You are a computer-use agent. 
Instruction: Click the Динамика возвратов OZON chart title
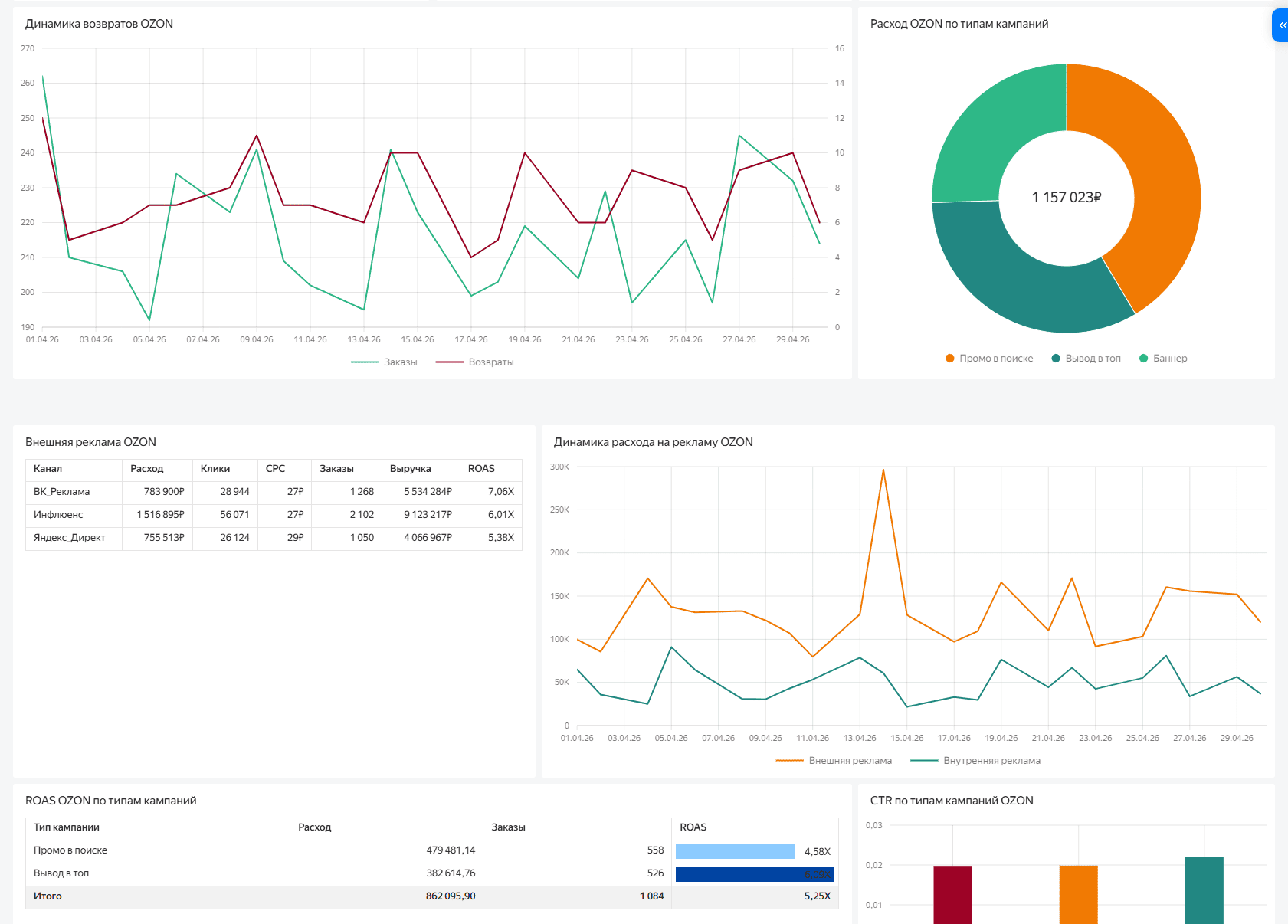pos(99,24)
